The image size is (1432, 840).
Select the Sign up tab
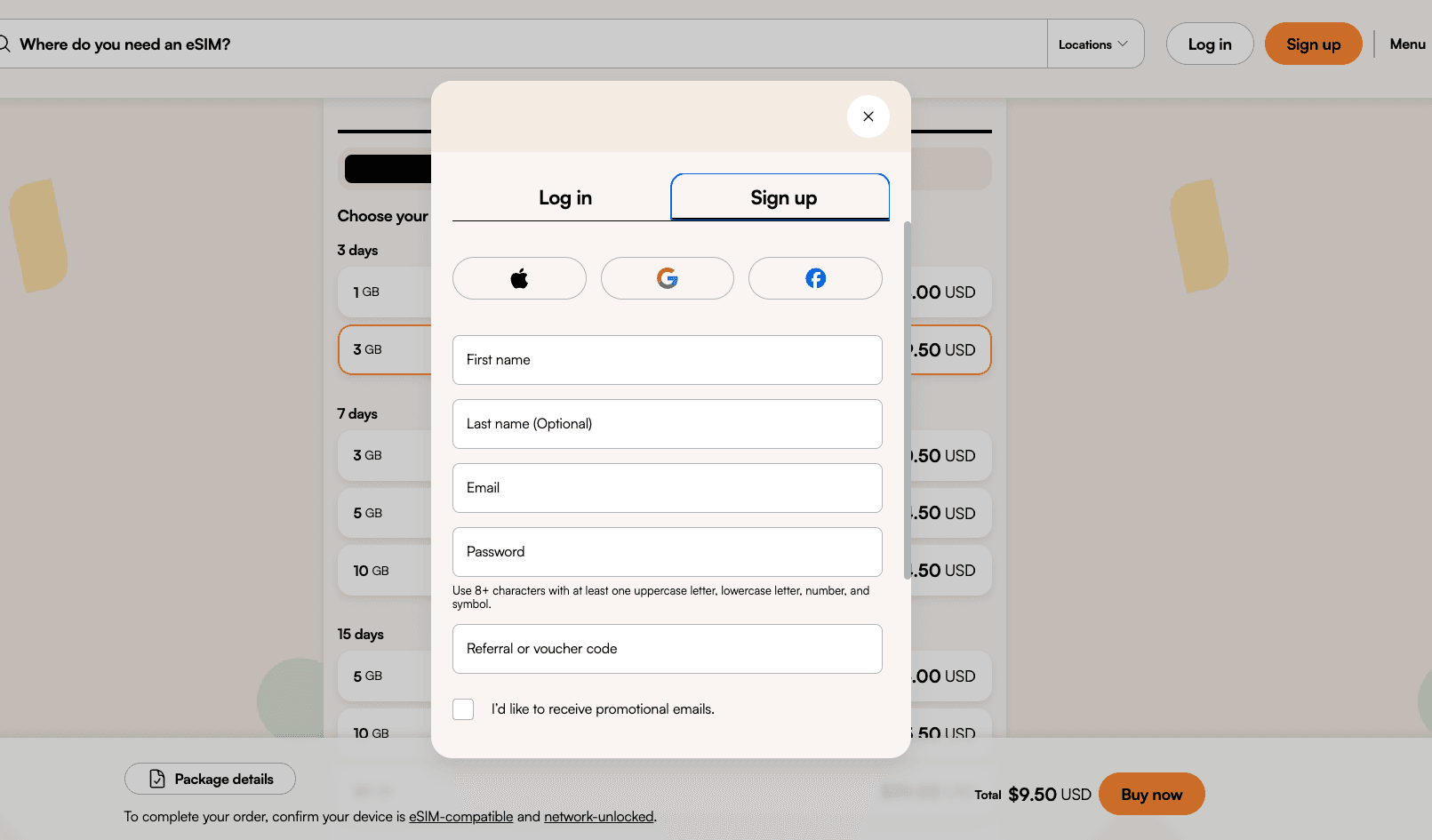point(782,197)
